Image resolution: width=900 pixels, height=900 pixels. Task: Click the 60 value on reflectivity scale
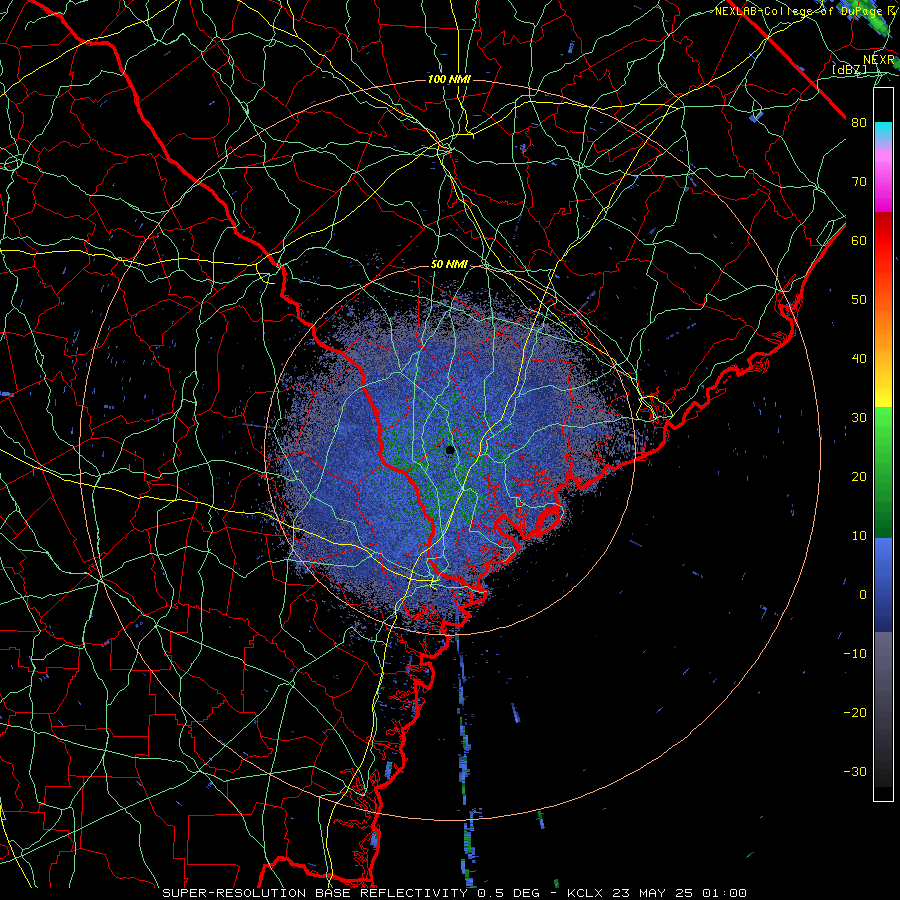[x=859, y=240]
